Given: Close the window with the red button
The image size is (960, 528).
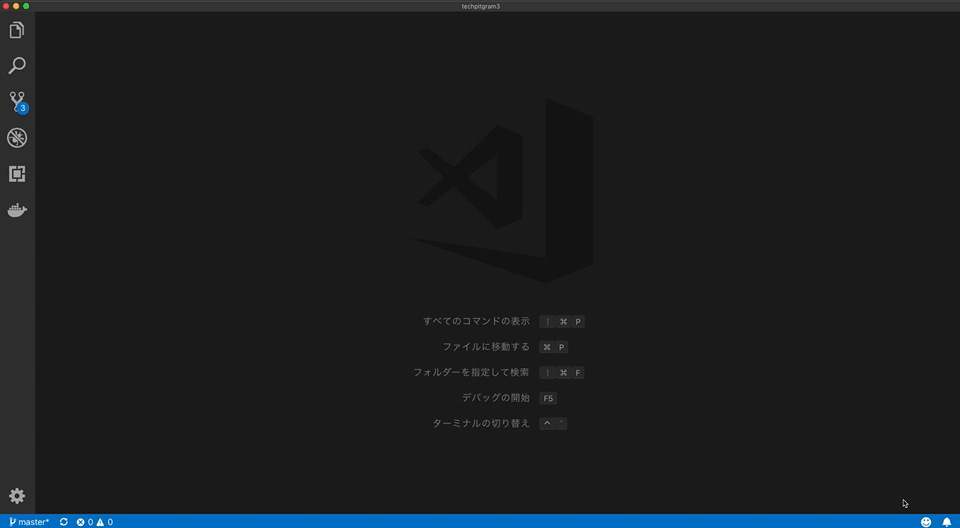Looking at the screenshot, I should tap(6, 6).
